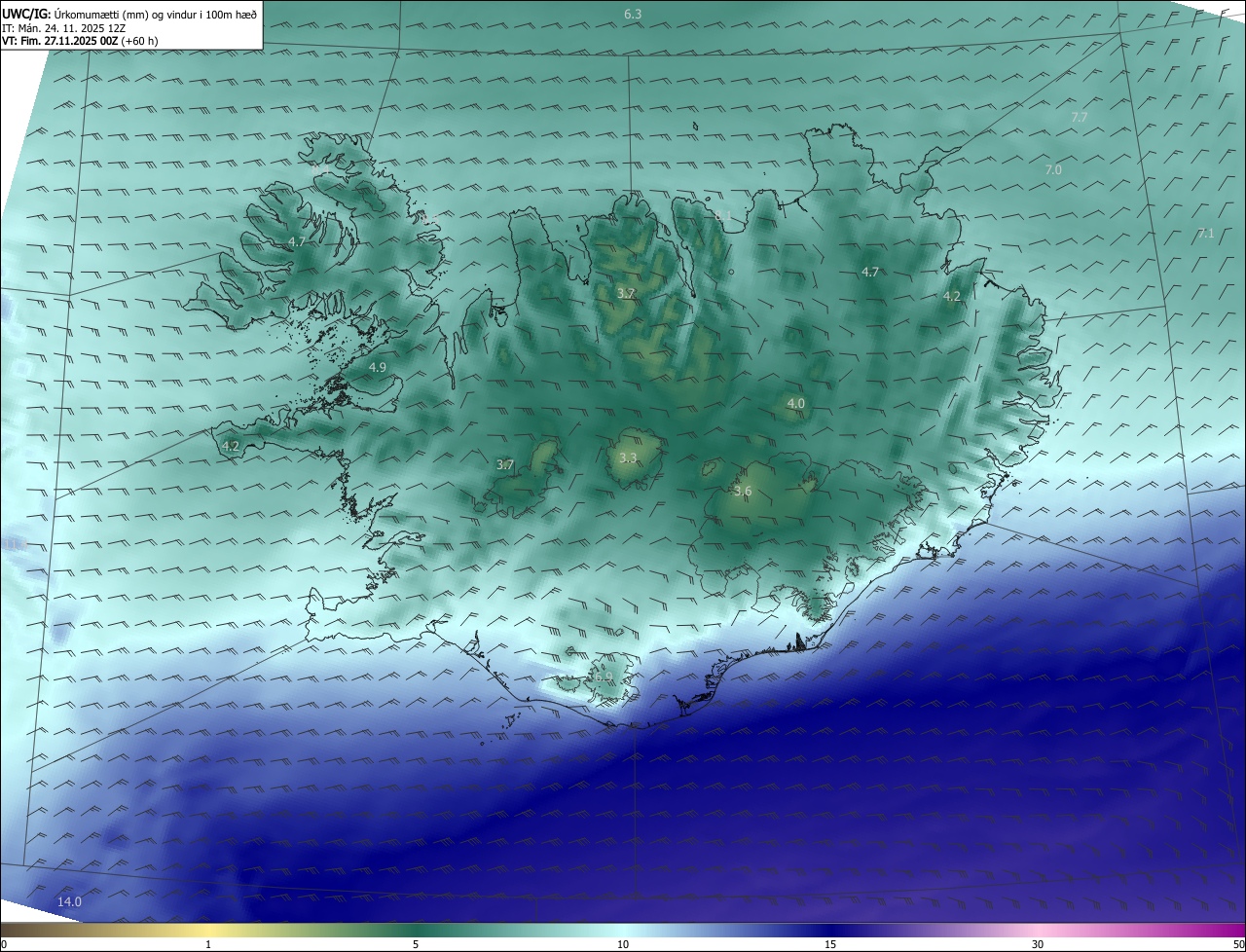Click the 3.3 value on Hofsjökull glacier
The image size is (1246, 952).
click(628, 458)
